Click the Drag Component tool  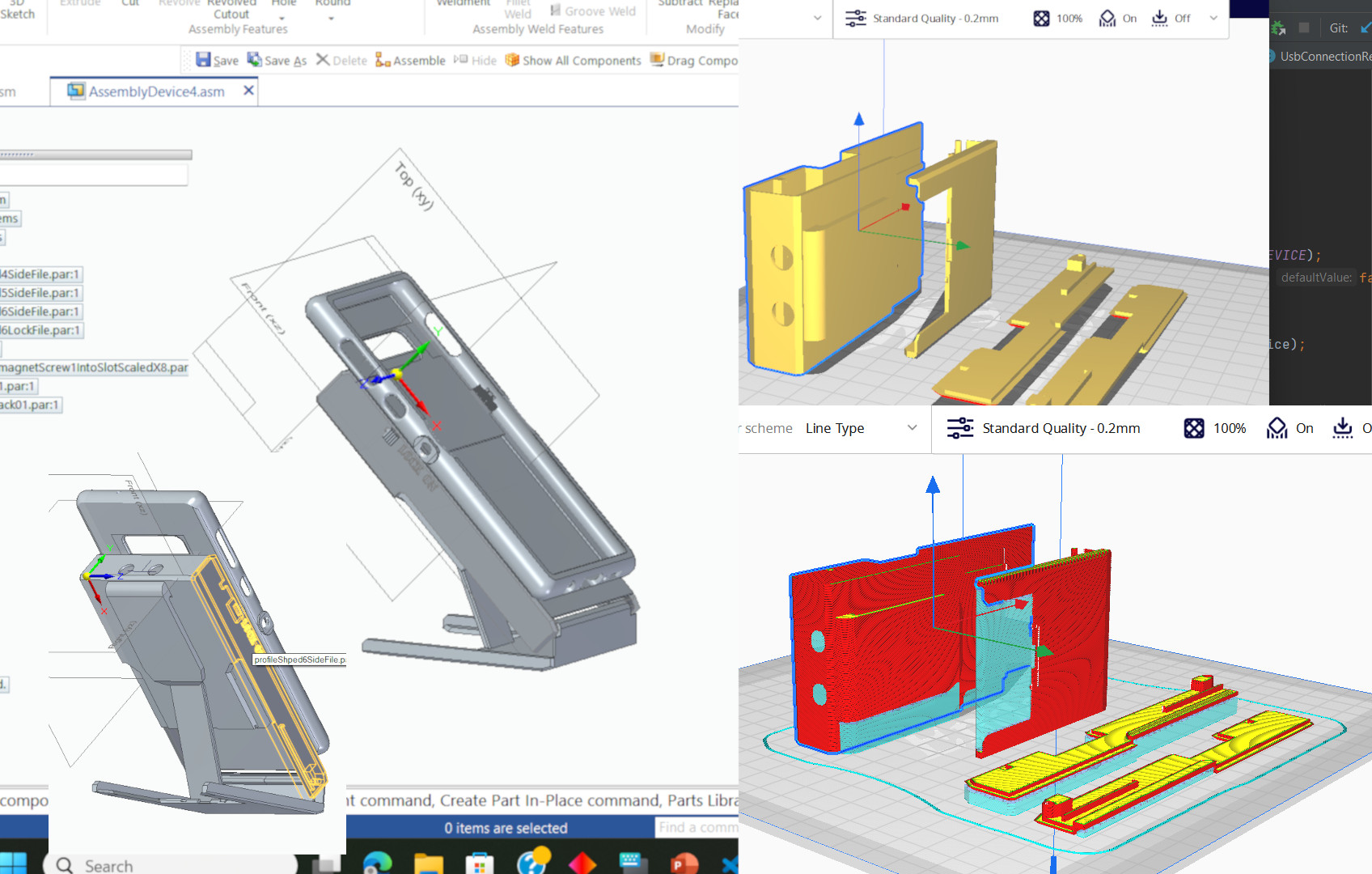click(x=694, y=61)
